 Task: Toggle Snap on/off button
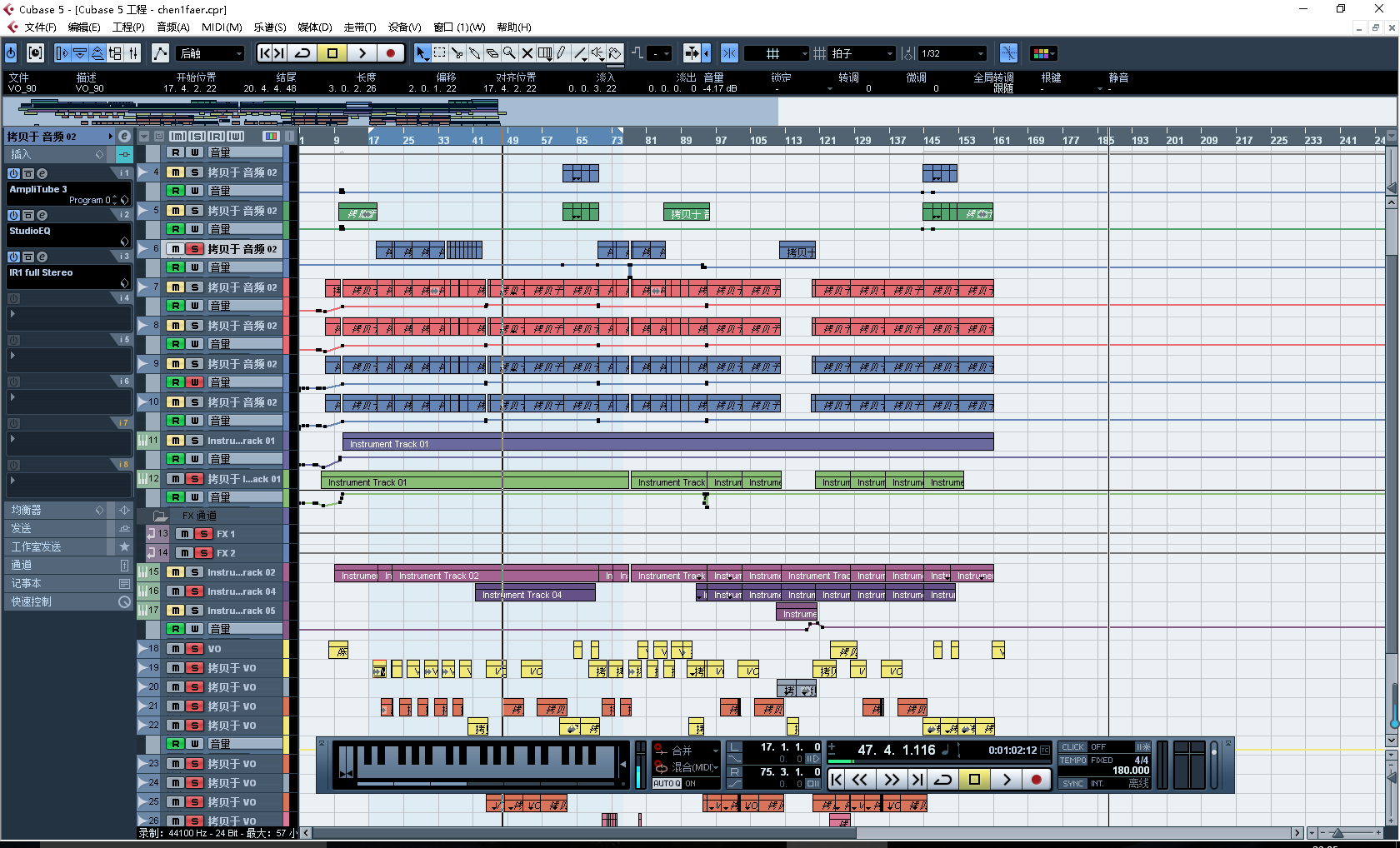point(729,53)
